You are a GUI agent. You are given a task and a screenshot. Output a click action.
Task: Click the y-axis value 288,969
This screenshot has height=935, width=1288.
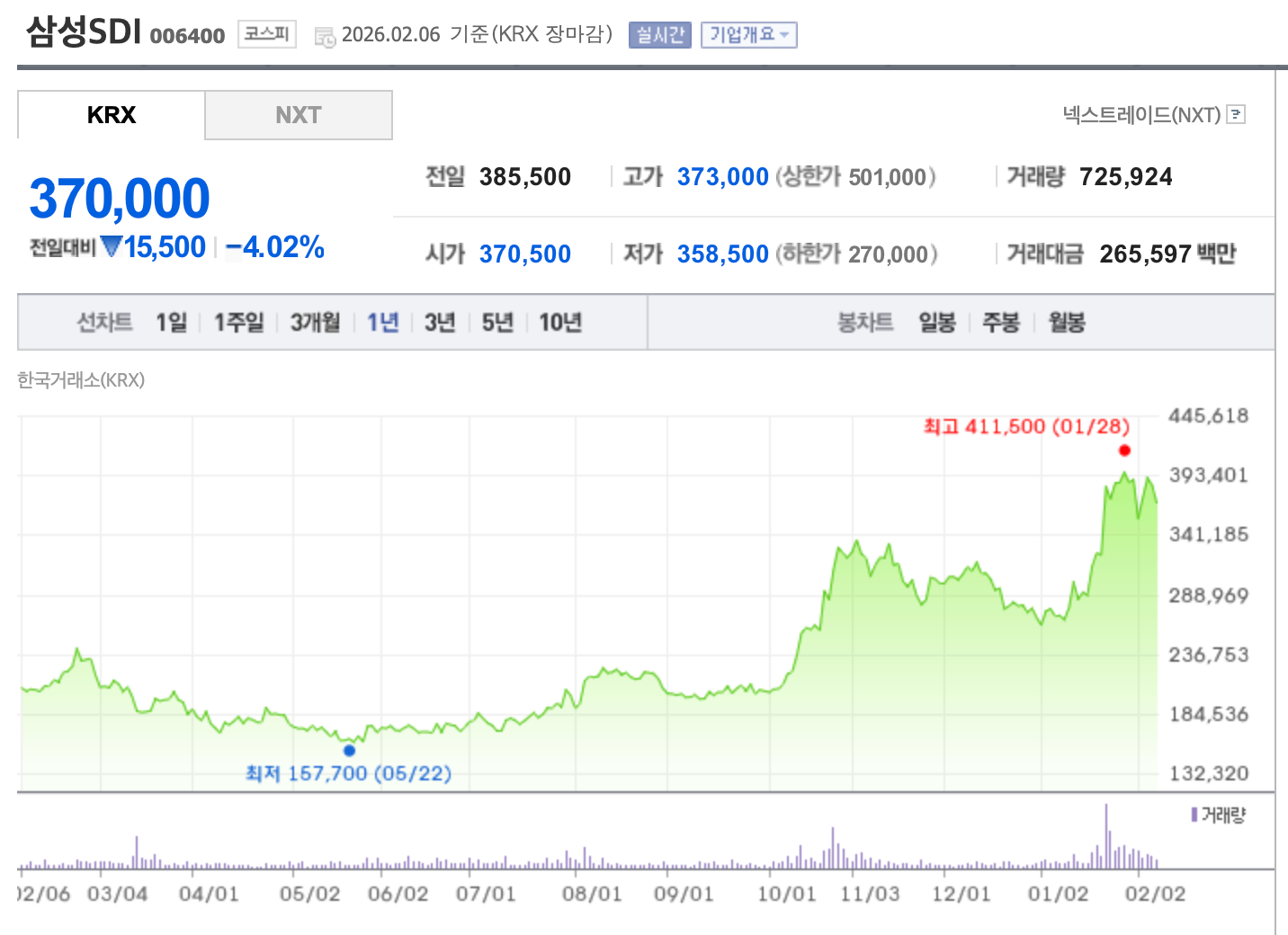click(1209, 595)
